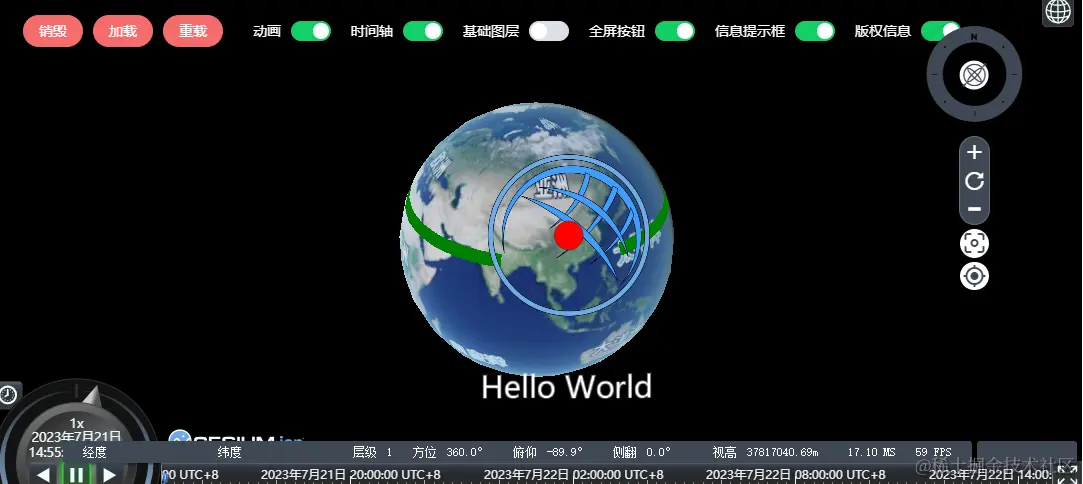Click the 销毁 destroy button
This screenshot has width=1083, height=484.
tap(53, 31)
